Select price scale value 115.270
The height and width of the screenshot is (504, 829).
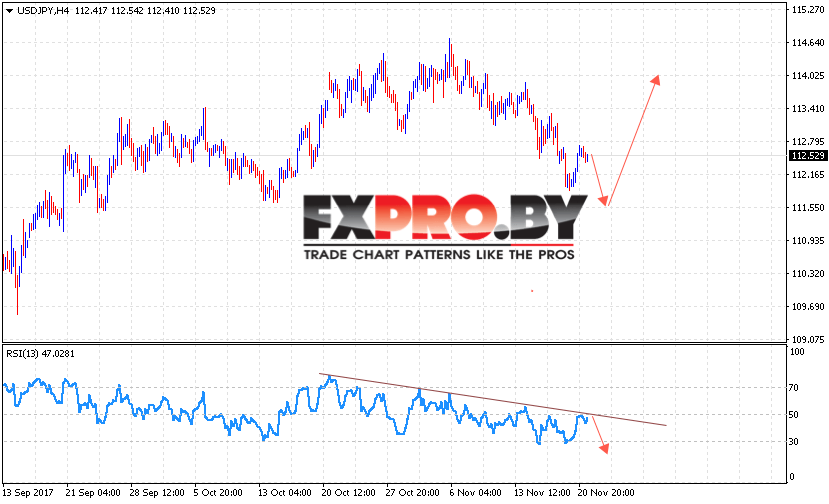pyautogui.click(x=808, y=10)
